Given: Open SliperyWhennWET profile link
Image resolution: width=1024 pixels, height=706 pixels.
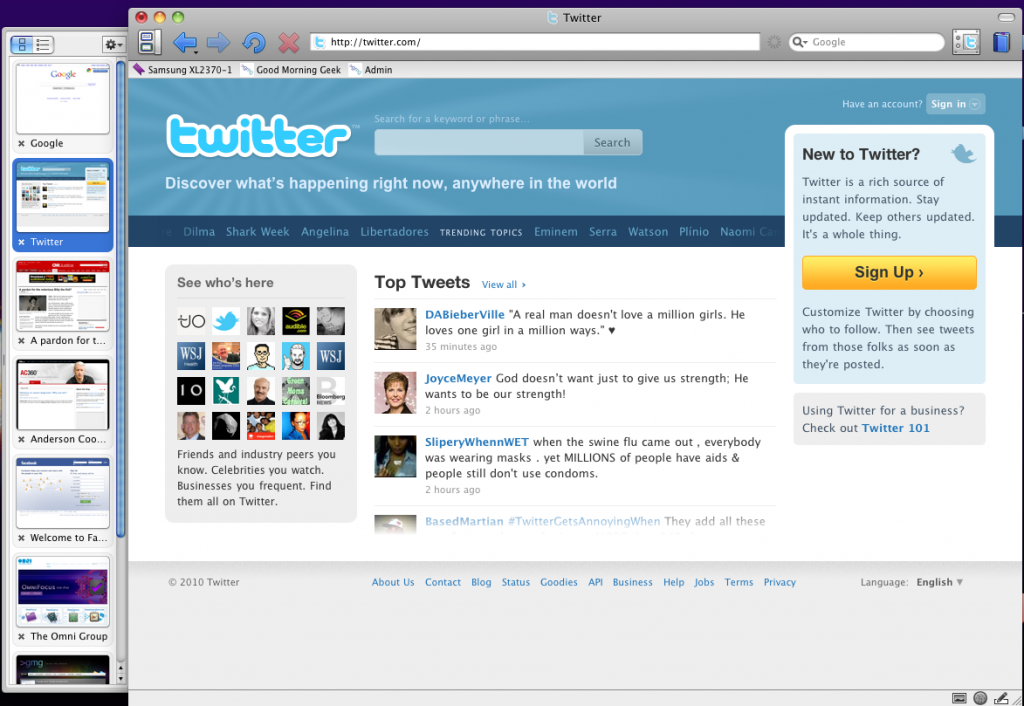Looking at the screenshot, I should 477,442.
